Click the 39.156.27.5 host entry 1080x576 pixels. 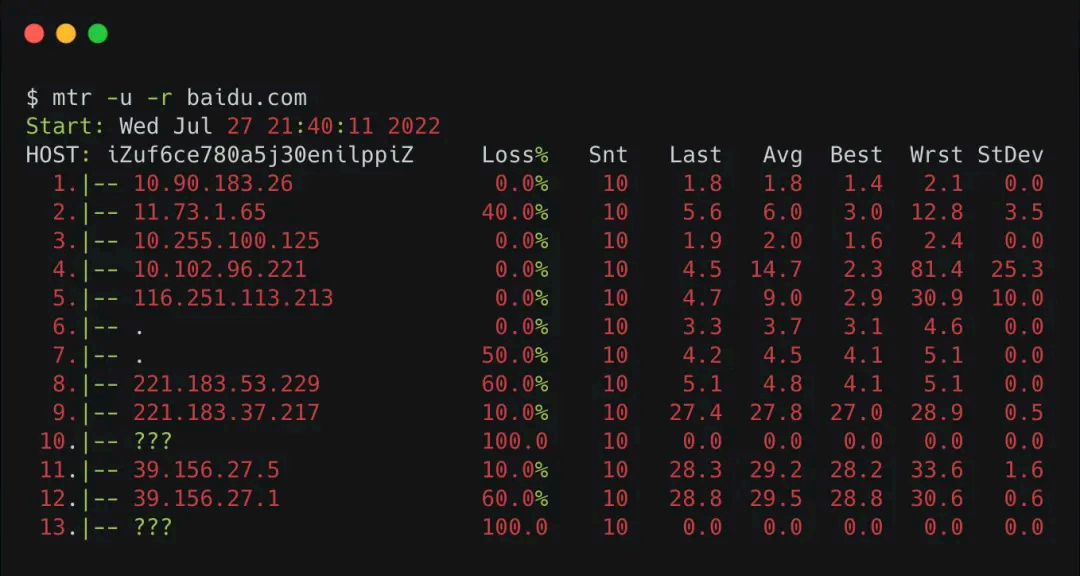pyautogui.click(x=206, y=470)
